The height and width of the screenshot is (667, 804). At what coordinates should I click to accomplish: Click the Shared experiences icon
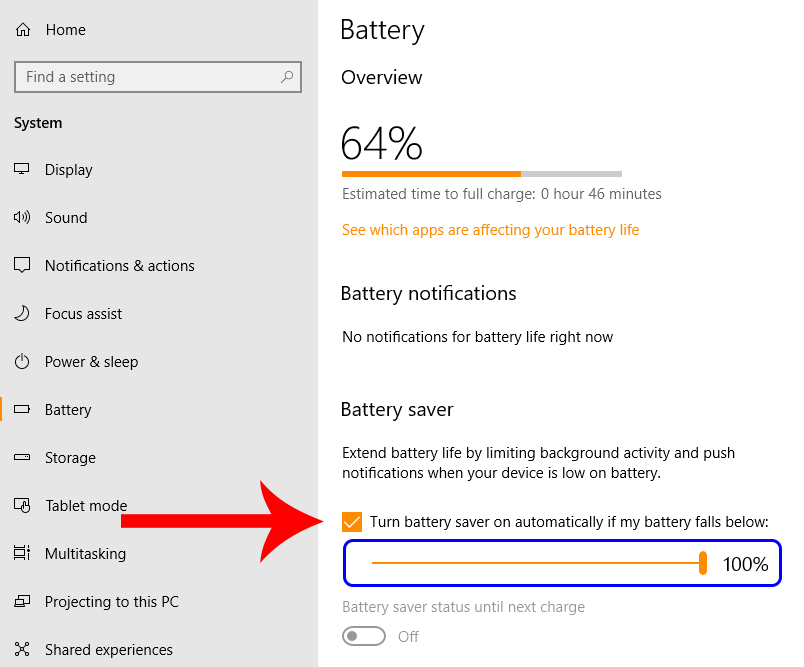point(22,650)
